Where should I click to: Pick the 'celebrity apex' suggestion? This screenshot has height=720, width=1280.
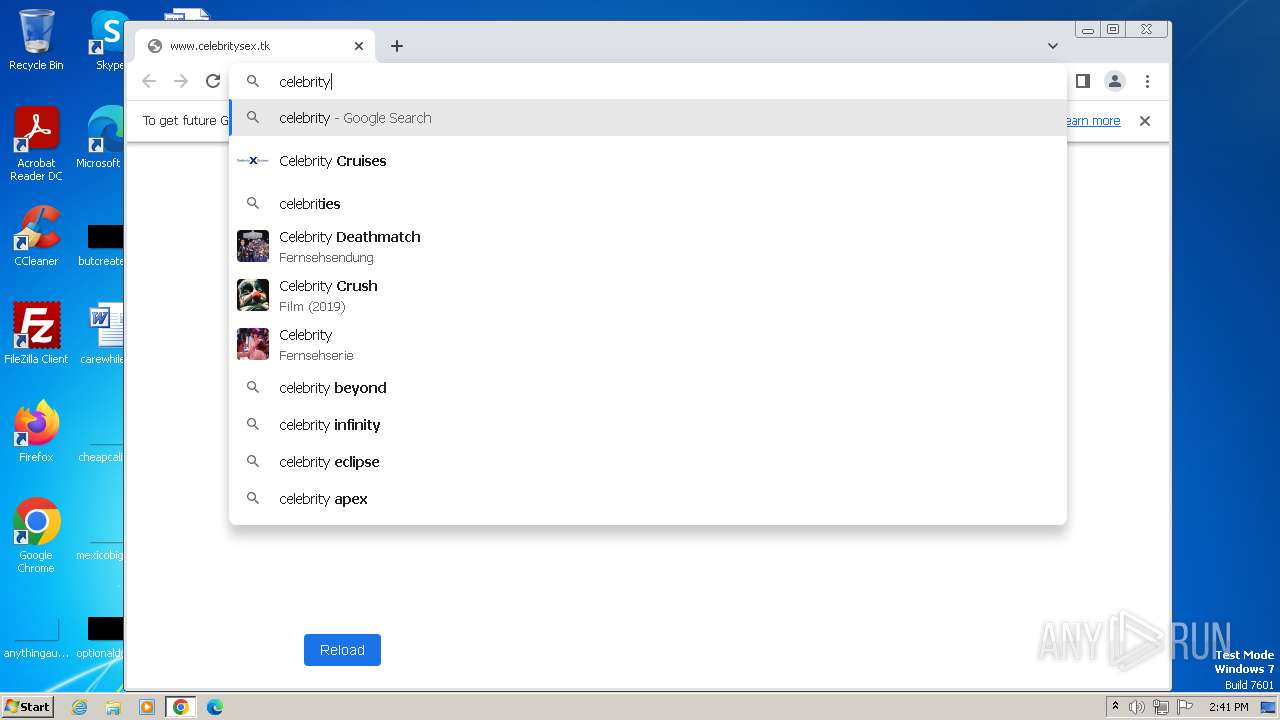point(648,499)
